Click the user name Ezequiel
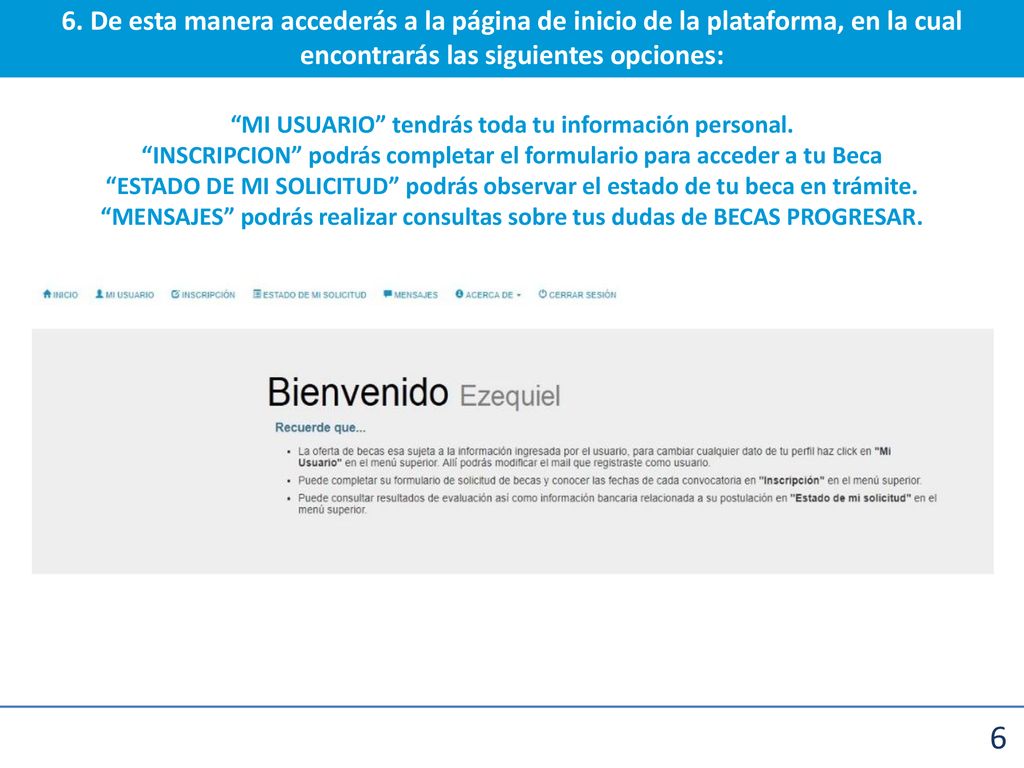 (x=510, y=396)
